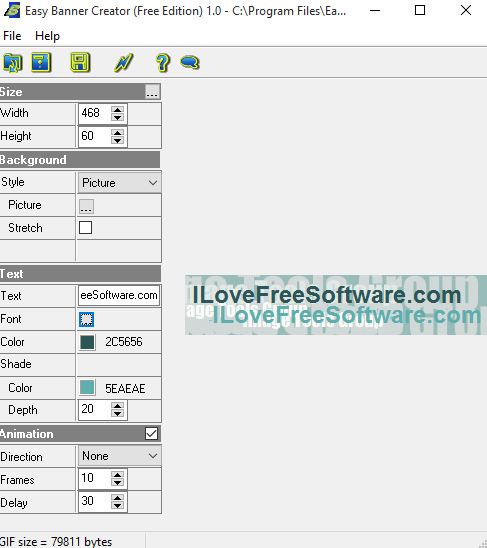
Task: Maximize the Easy Banner Creator window
Action: (420, 10)
